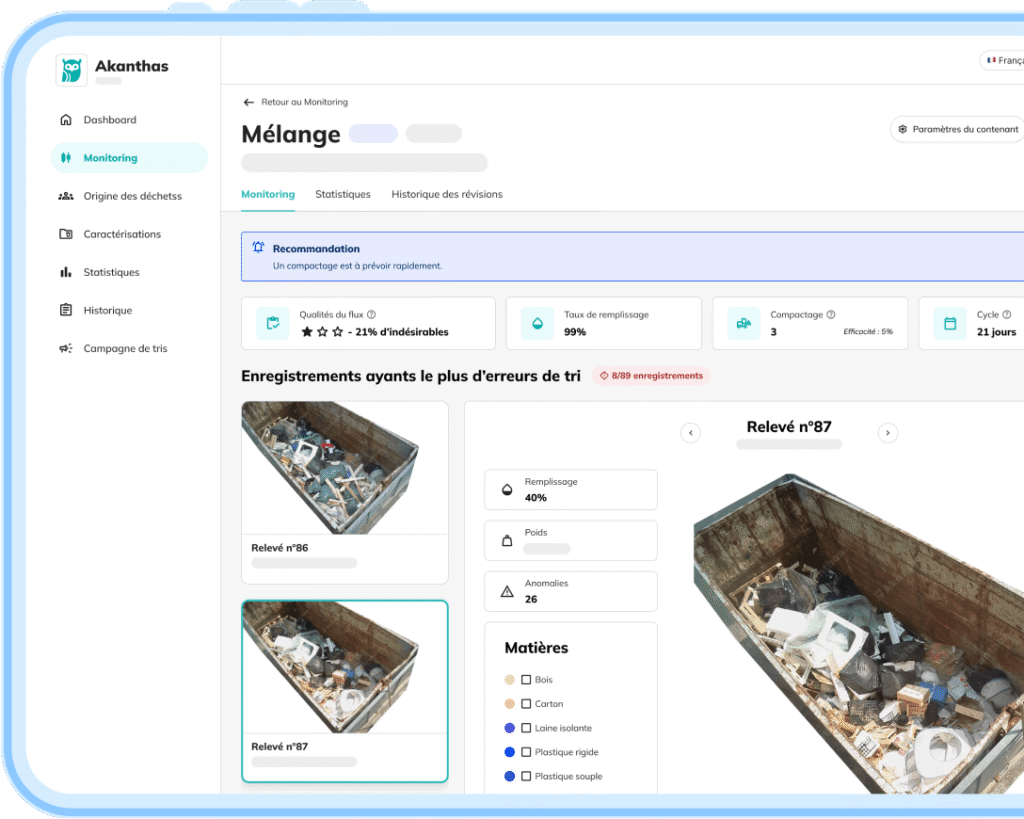The height and width of the screenshot is (819, 1024).
Task: Click the Anomalies warning triangle icon
Action: tap(507, 592)
